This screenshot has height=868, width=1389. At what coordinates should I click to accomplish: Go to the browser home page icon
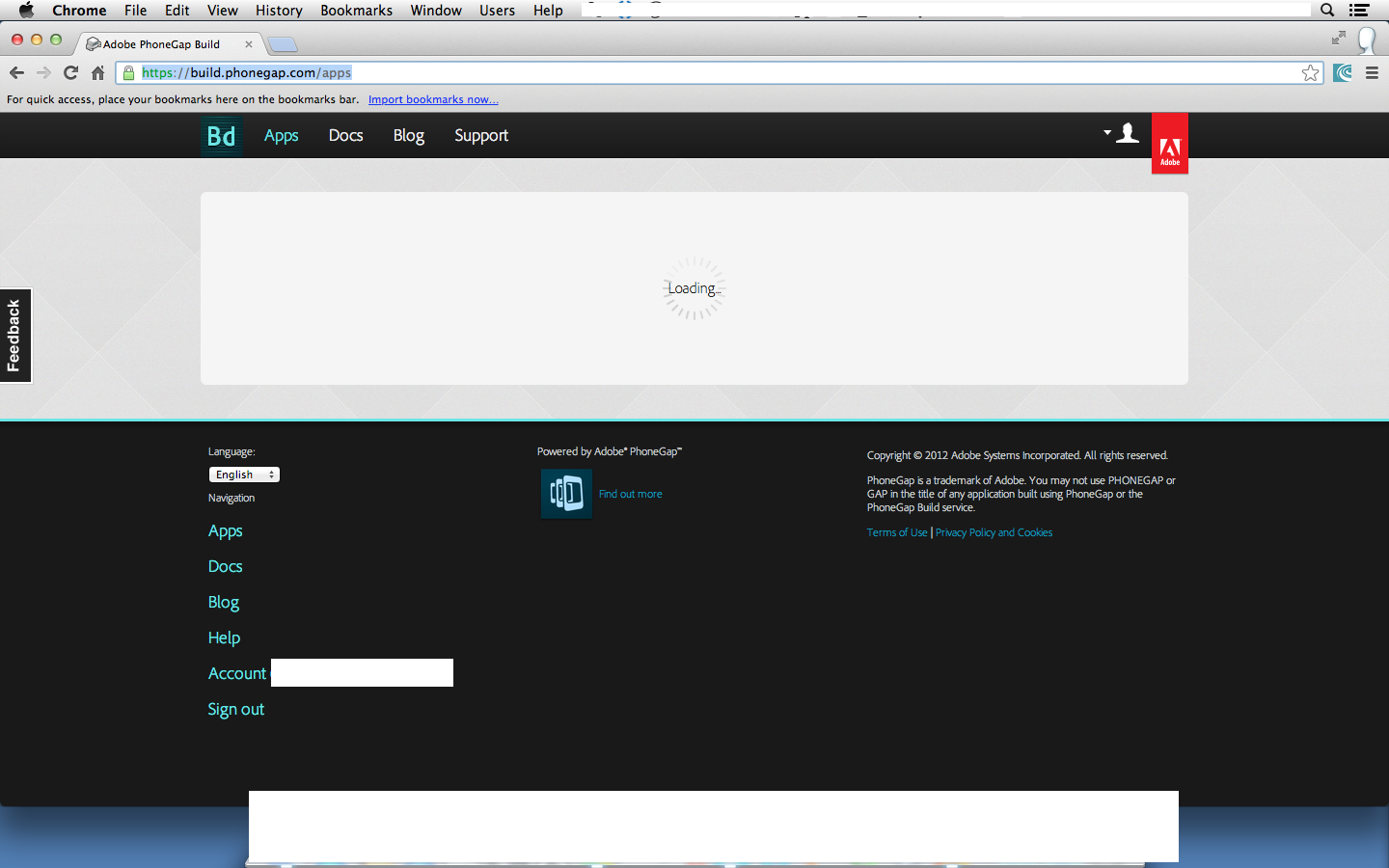pos(97,73)
